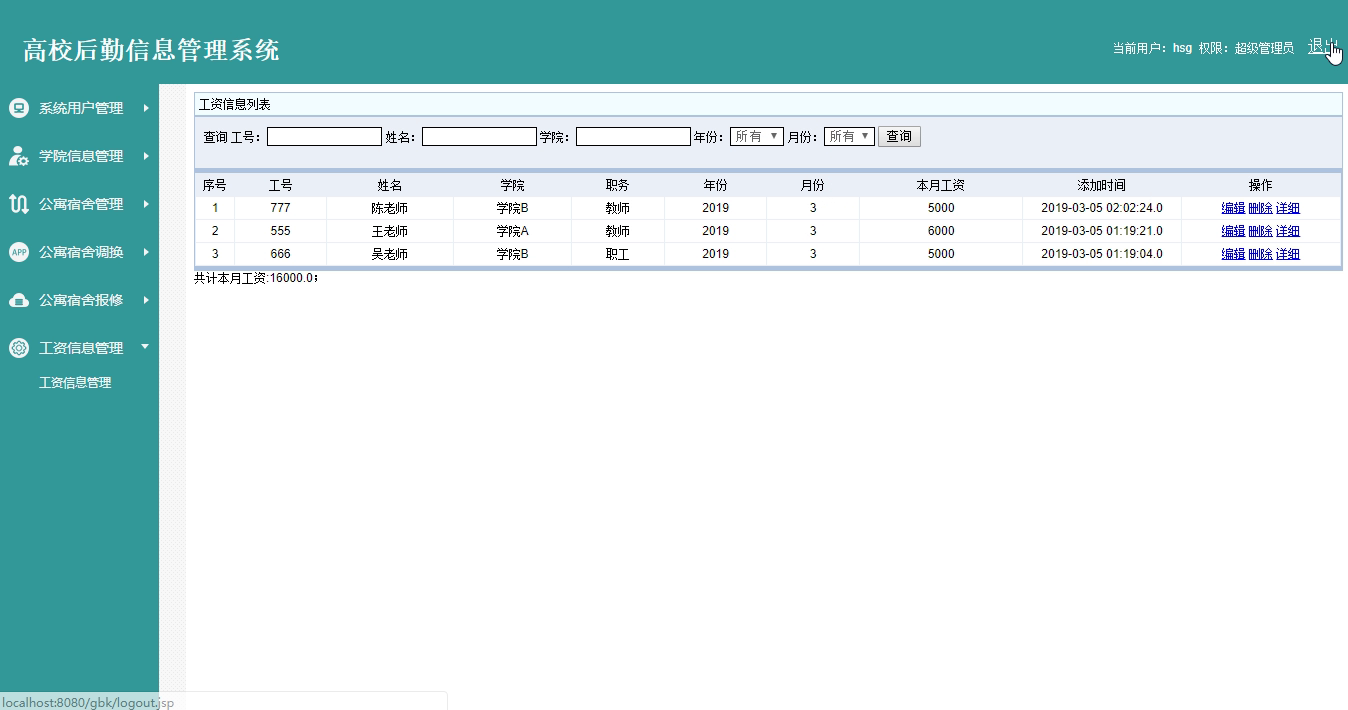Edit 王老师's salary record
This screenshot has height=710, width=1348.
click(1233, 231)
